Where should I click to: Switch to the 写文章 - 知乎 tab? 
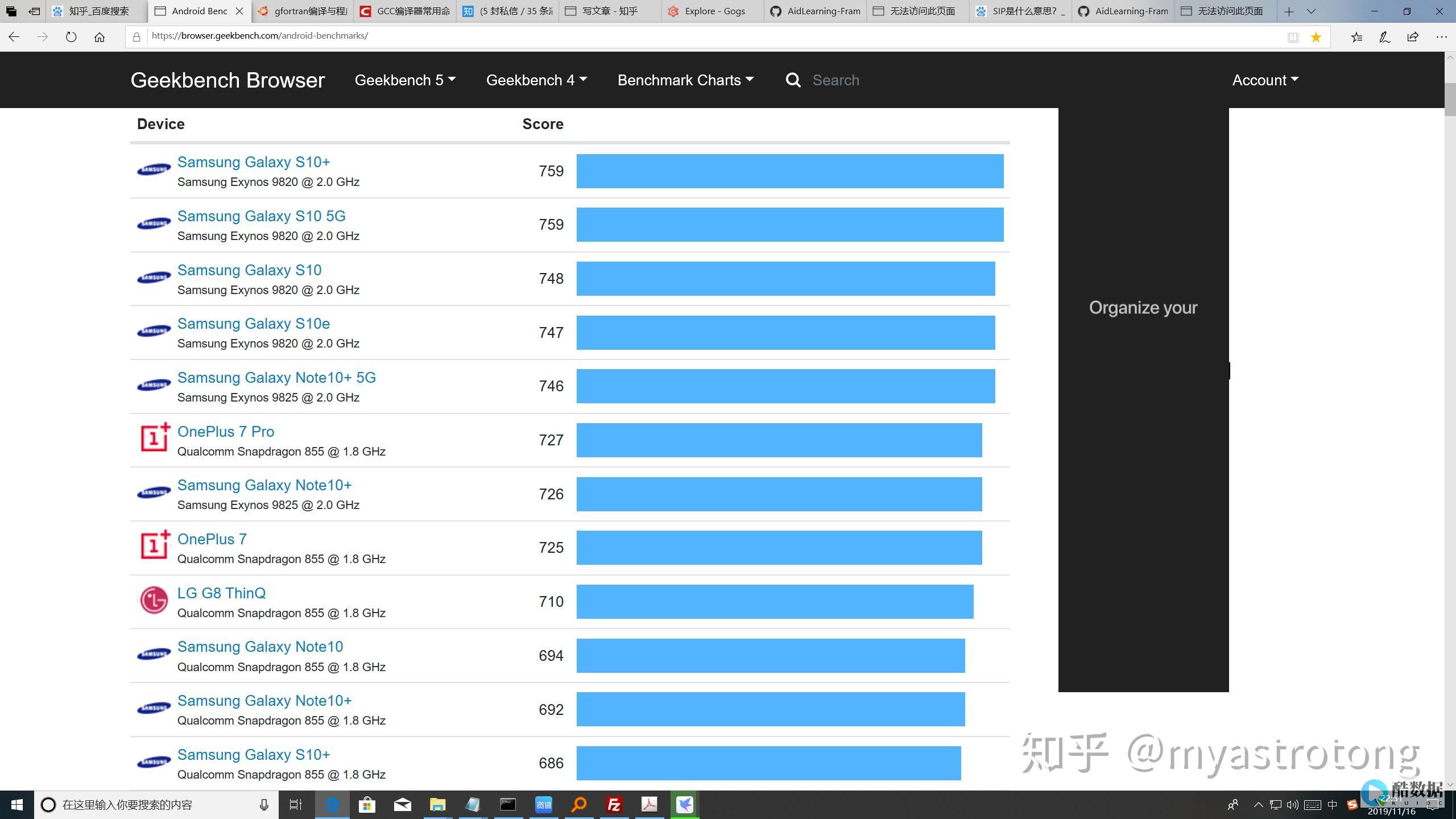(x=610, y=11)
